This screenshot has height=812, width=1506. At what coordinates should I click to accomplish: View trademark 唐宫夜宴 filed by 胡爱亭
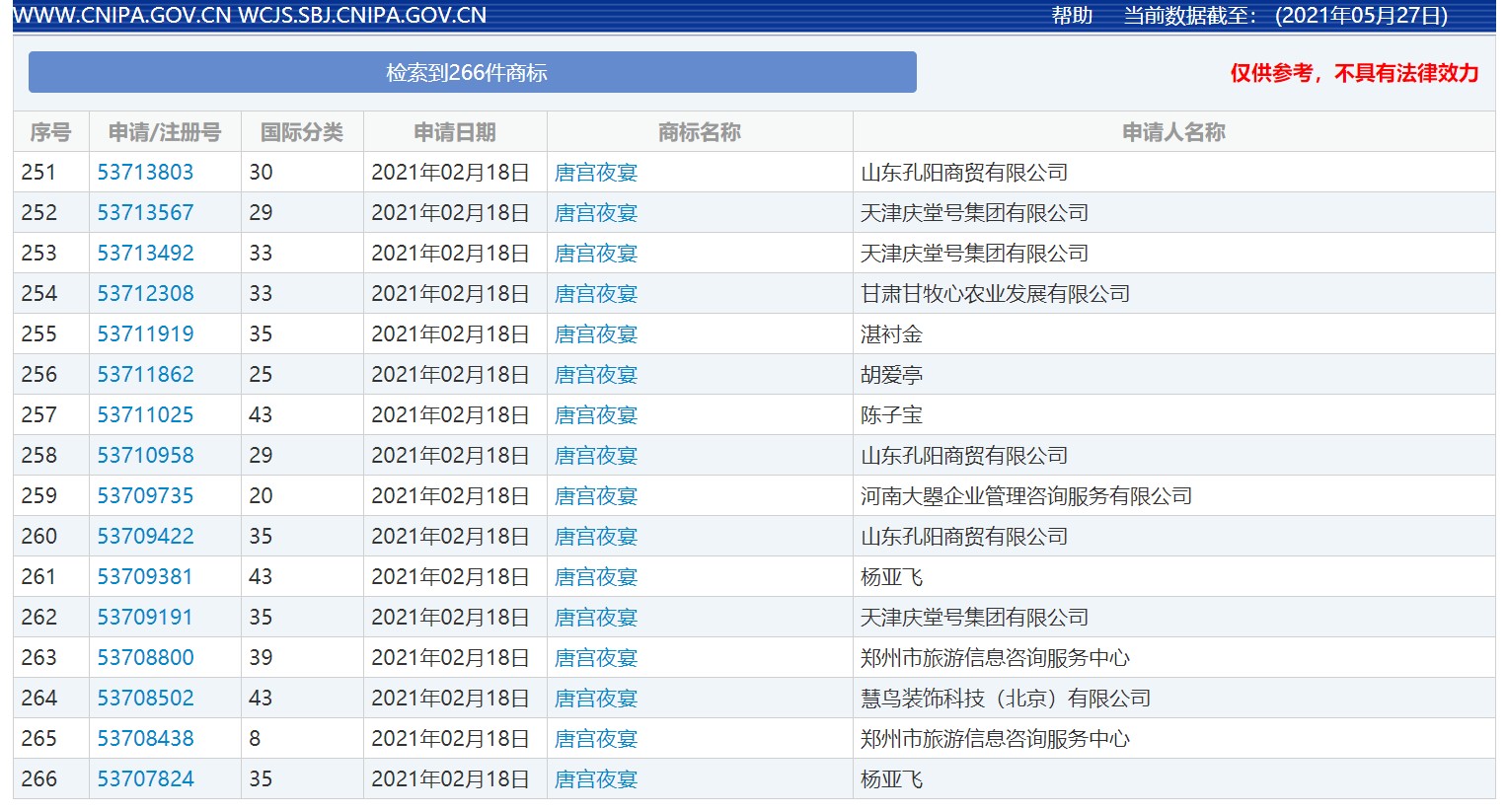tap(595, 374)
